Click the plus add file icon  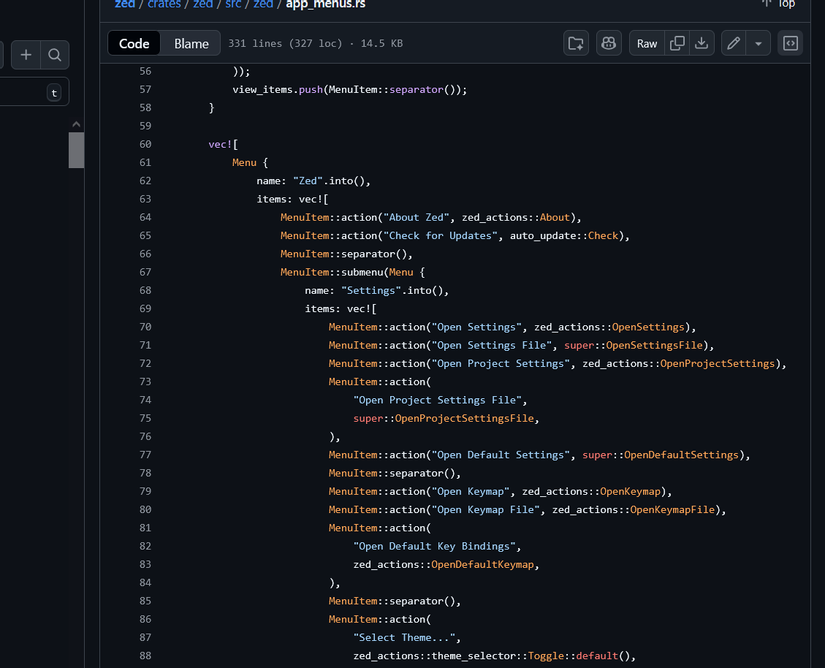26,55
